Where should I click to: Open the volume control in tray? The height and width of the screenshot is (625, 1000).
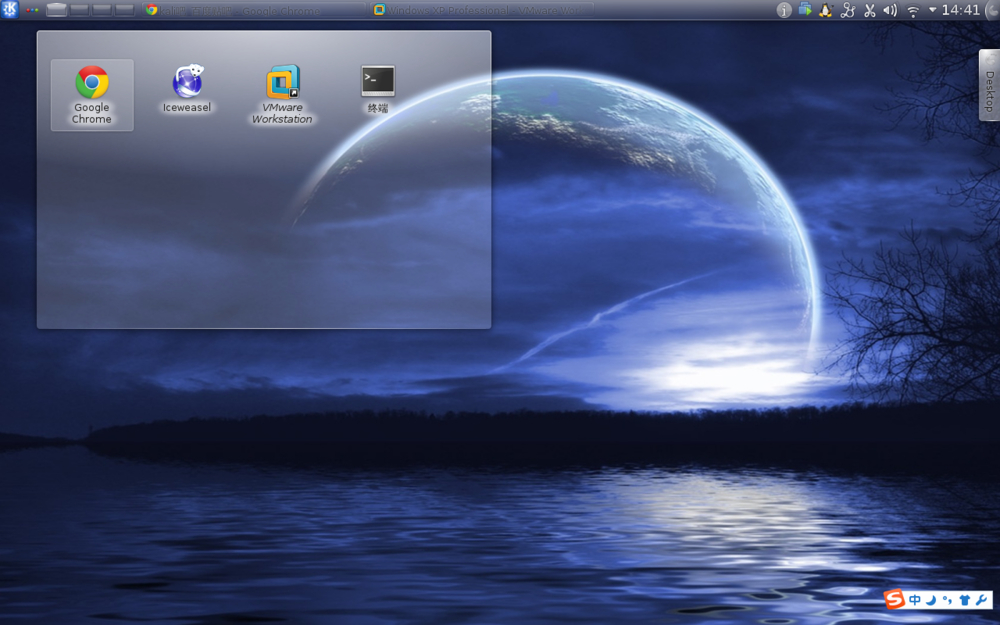pyautogui.click(x=890, y=10)
